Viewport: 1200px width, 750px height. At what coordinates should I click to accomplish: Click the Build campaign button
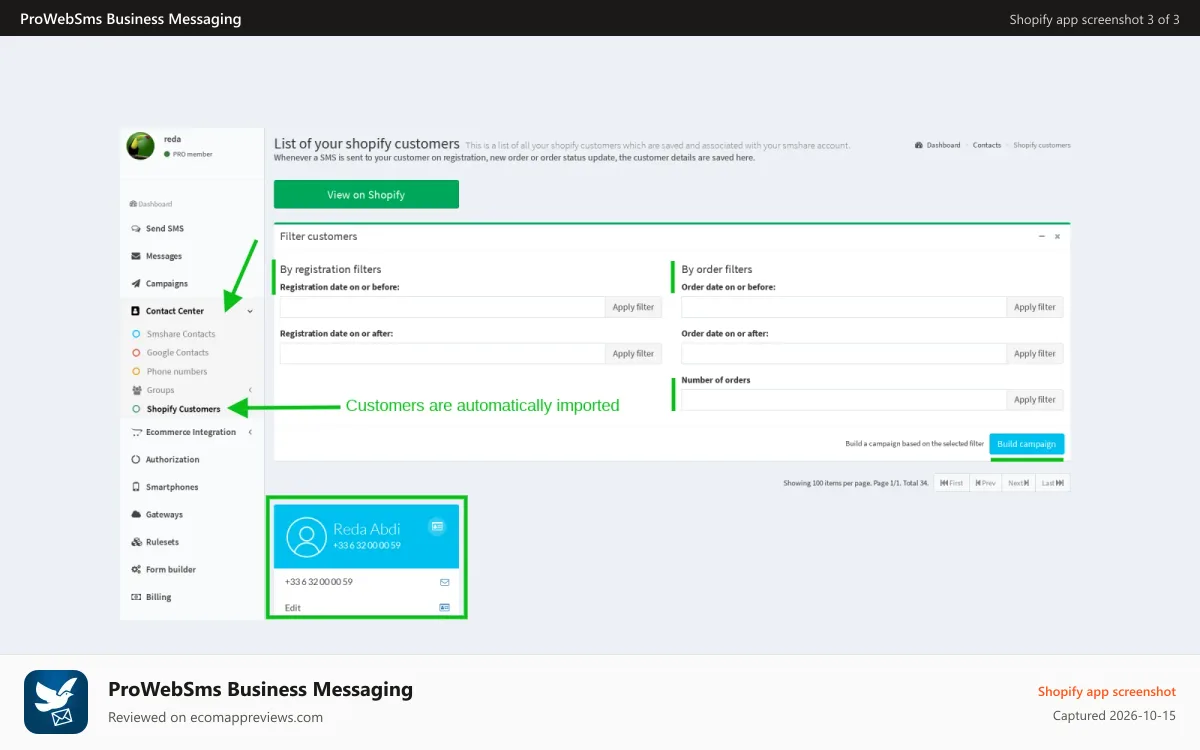pyautogui.click(x=1027, y=444)
